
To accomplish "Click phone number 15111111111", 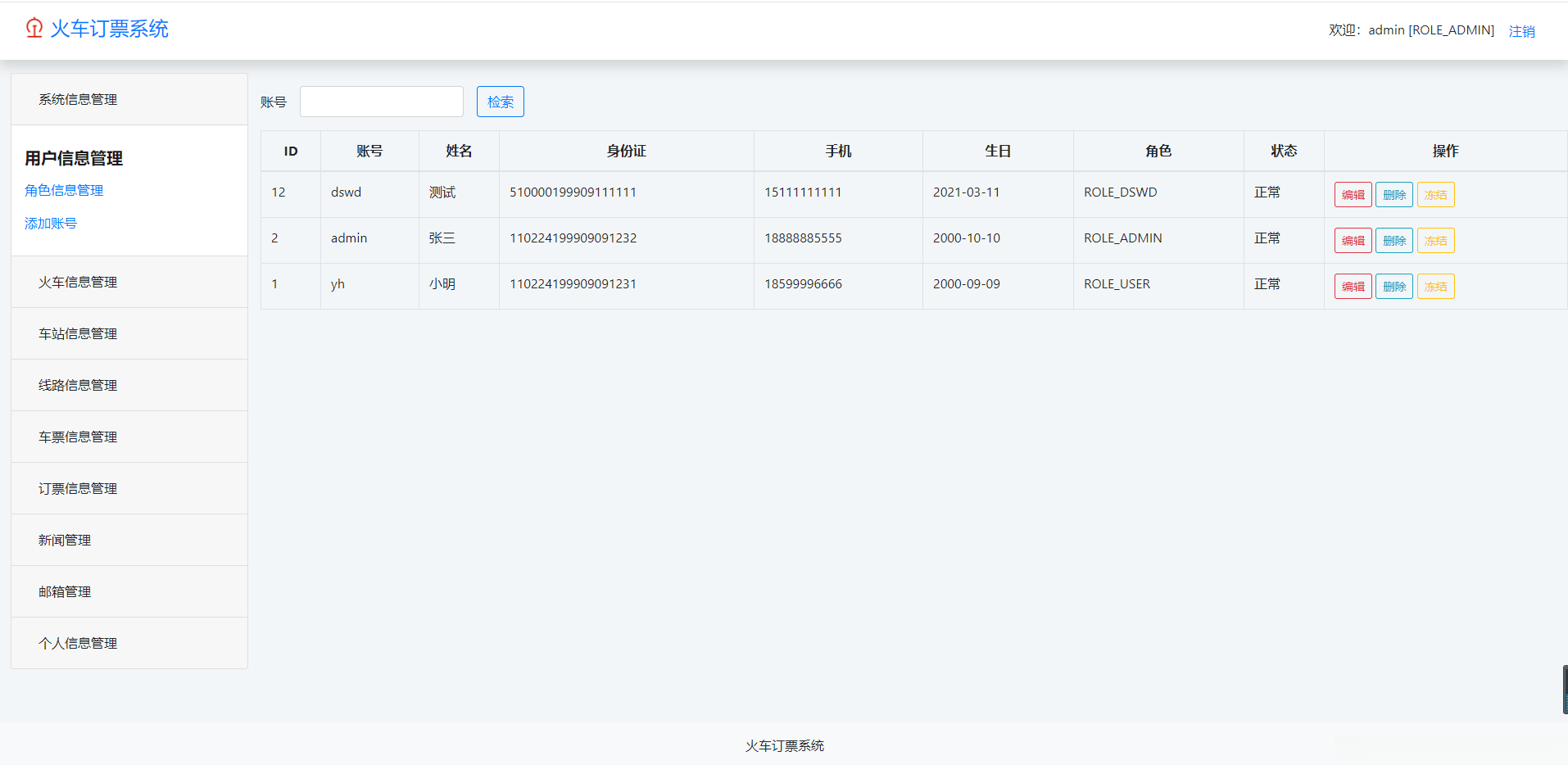I will click(803, 192).
